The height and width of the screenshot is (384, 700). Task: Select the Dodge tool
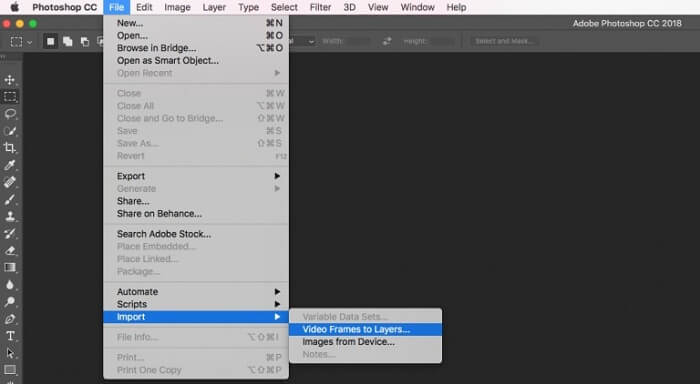pos(10,302)
